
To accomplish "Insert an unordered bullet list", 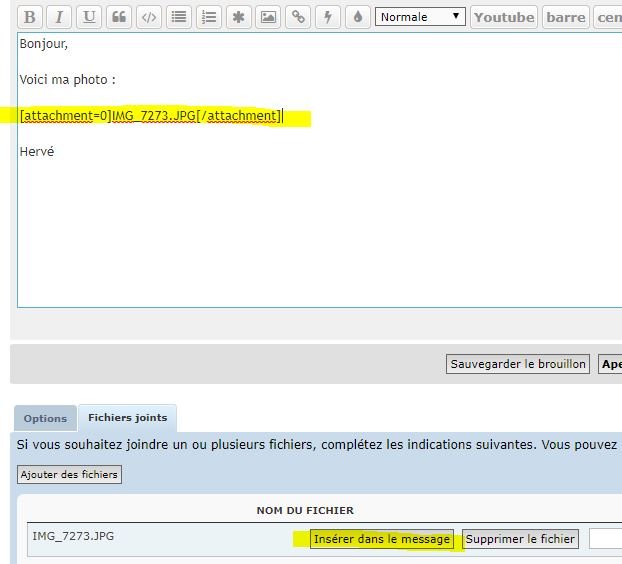I will click(179, 17).
